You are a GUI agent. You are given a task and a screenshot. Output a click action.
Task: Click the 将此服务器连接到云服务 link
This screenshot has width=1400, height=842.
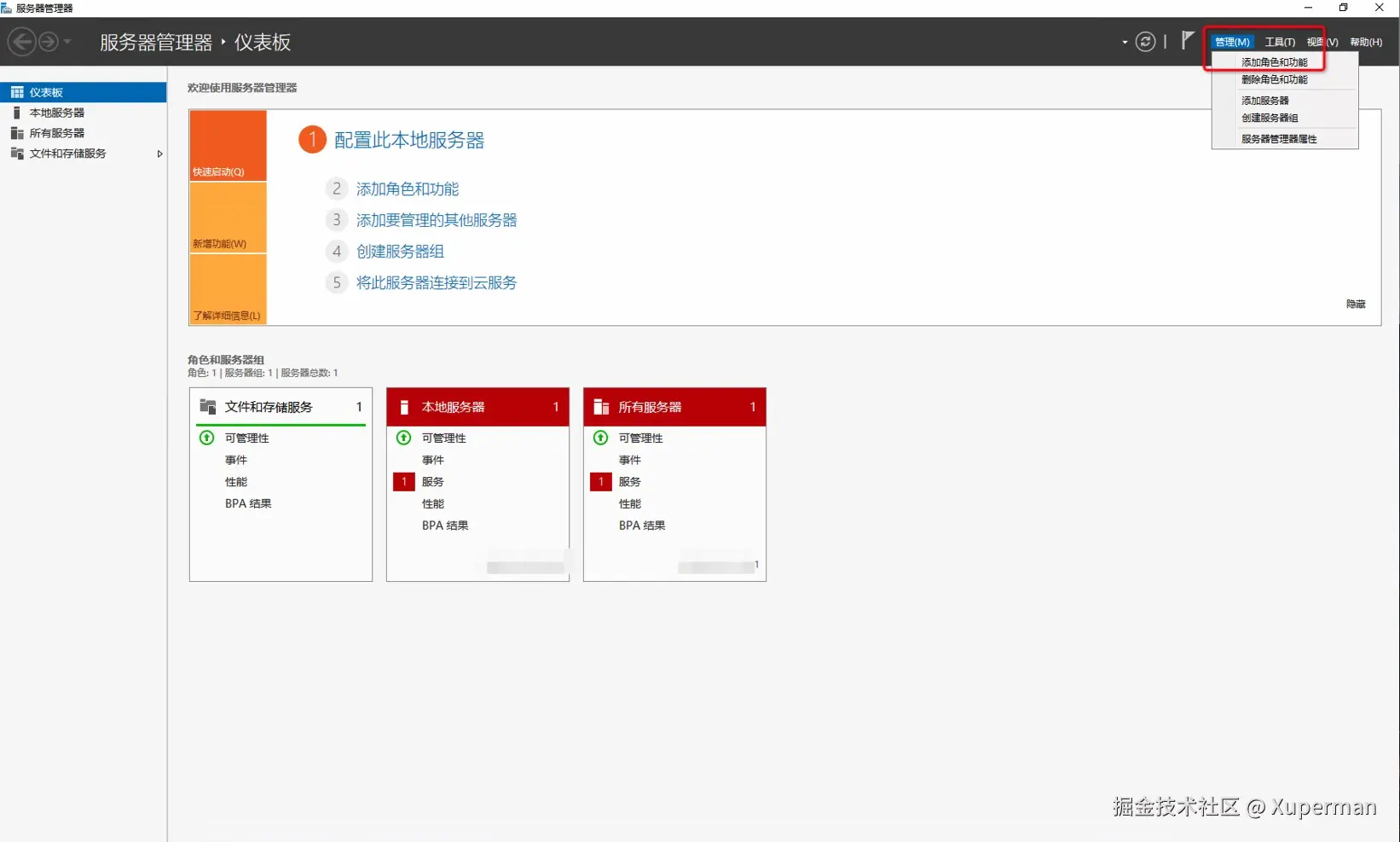(x=437, y=282)
